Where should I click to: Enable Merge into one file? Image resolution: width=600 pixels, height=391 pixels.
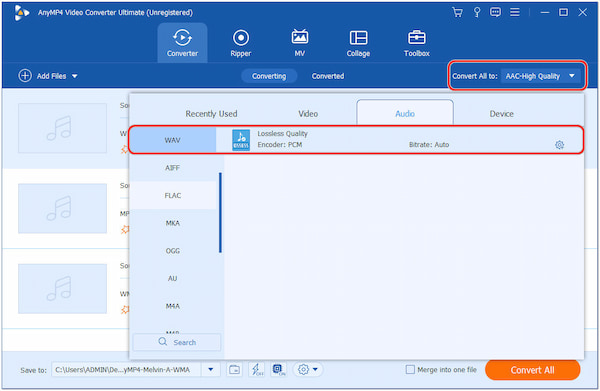[410, 370]
